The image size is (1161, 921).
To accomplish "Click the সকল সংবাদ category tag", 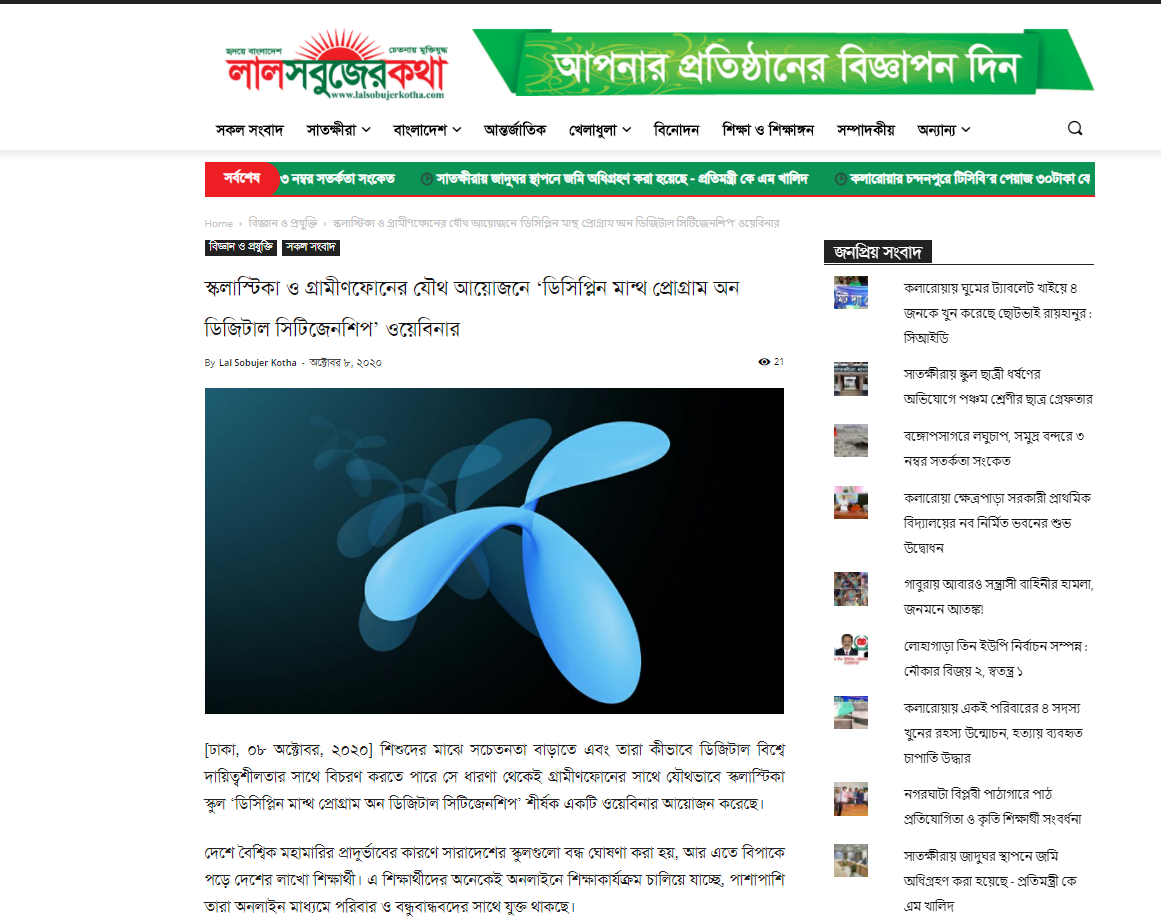I will [x=311, y=247].
